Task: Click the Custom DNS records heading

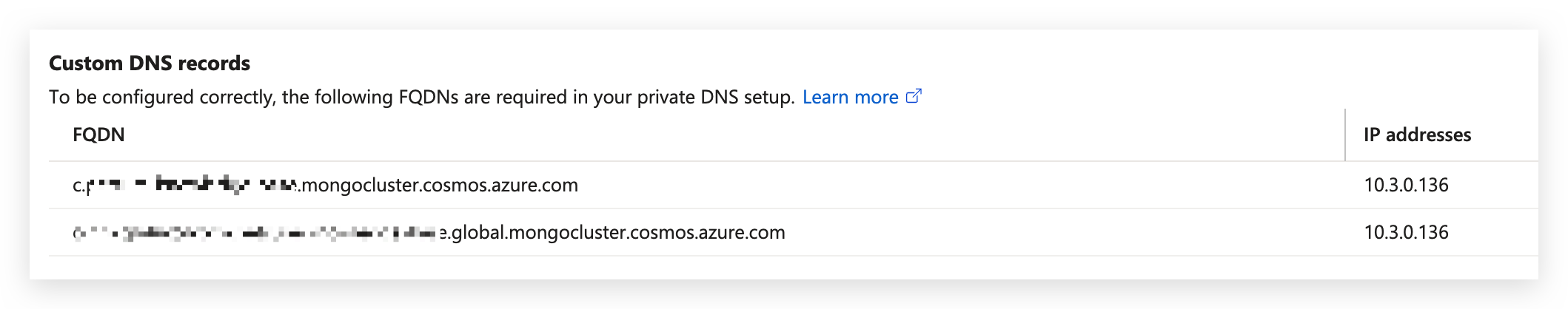Action: [x=150, y=64]
